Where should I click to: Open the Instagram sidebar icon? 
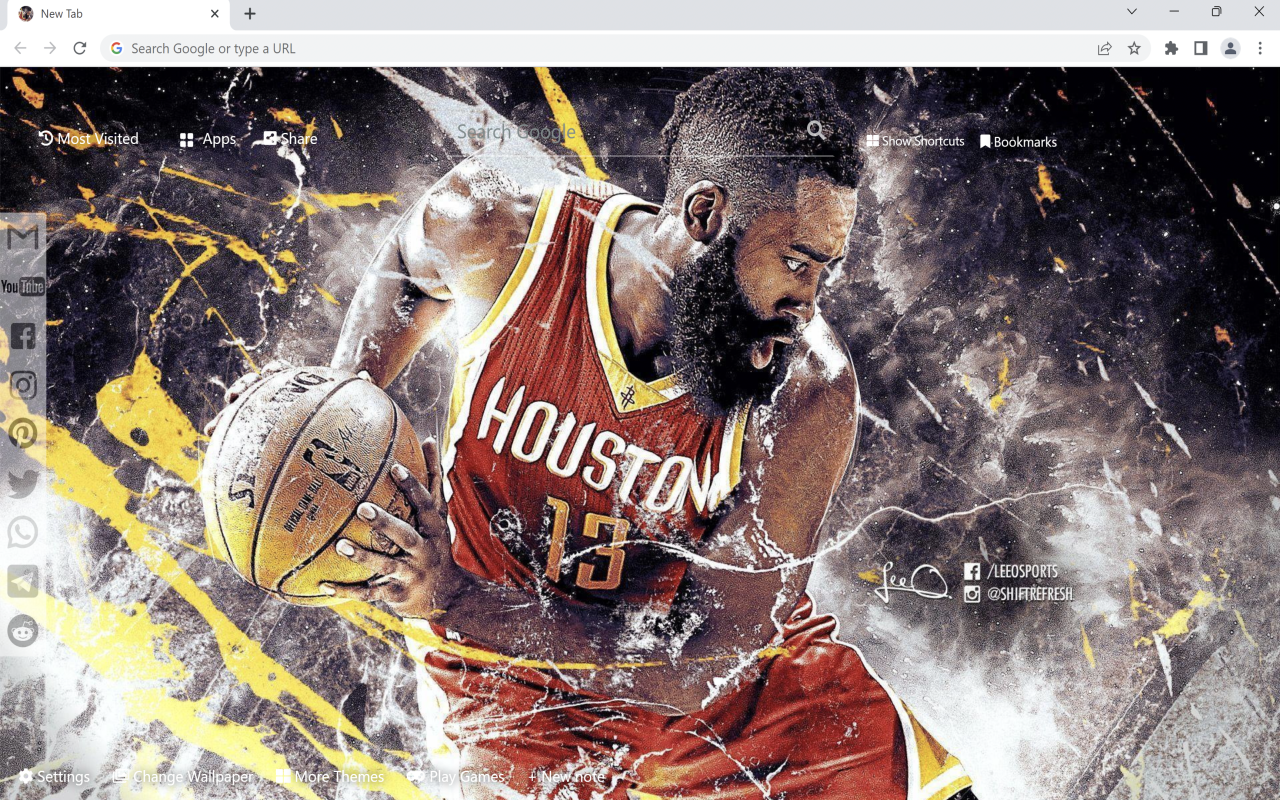(x=22, y=385)
